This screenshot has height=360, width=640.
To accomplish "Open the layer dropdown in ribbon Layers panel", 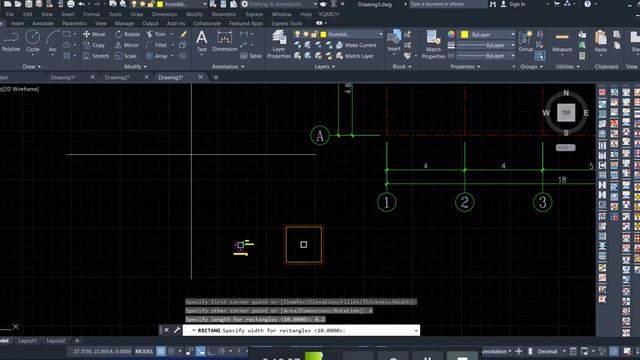I will [381, 34].
